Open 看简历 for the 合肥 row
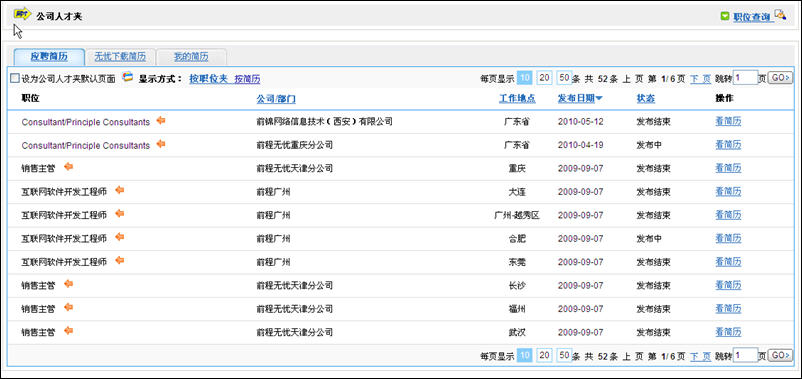Viewport: 802px width, 379px height. coord(728,239)
